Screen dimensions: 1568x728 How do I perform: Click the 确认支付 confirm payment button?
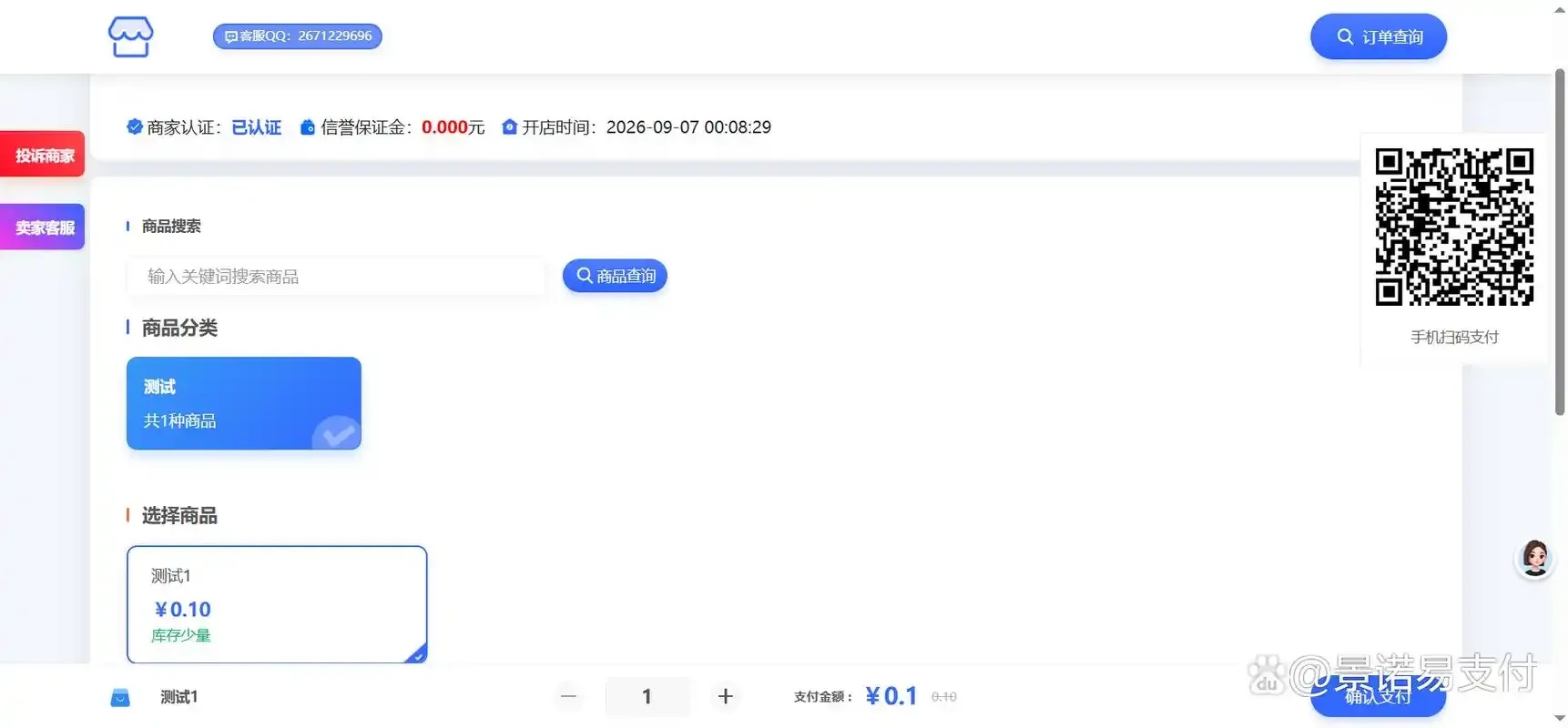[x=1378, y=696]
